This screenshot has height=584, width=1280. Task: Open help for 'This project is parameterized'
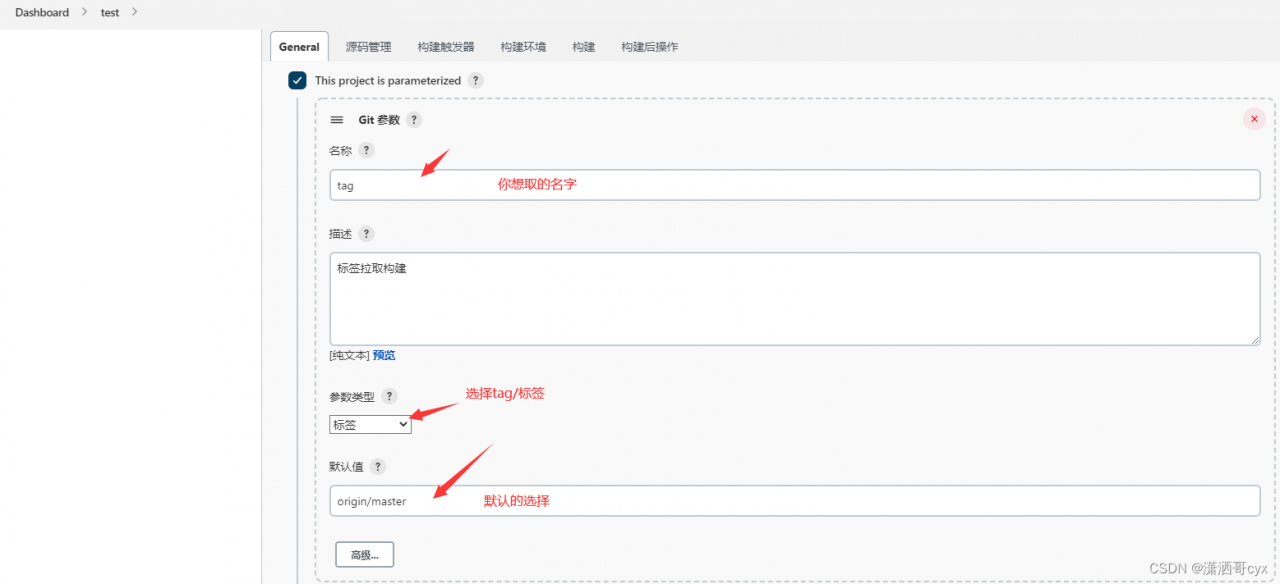click(476, 80)
